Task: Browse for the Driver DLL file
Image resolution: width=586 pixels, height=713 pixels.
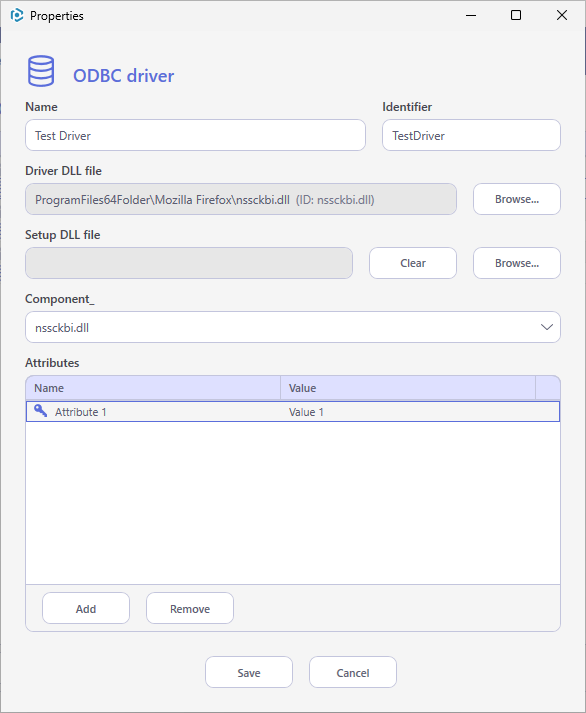Action: (x=517, y=199)
